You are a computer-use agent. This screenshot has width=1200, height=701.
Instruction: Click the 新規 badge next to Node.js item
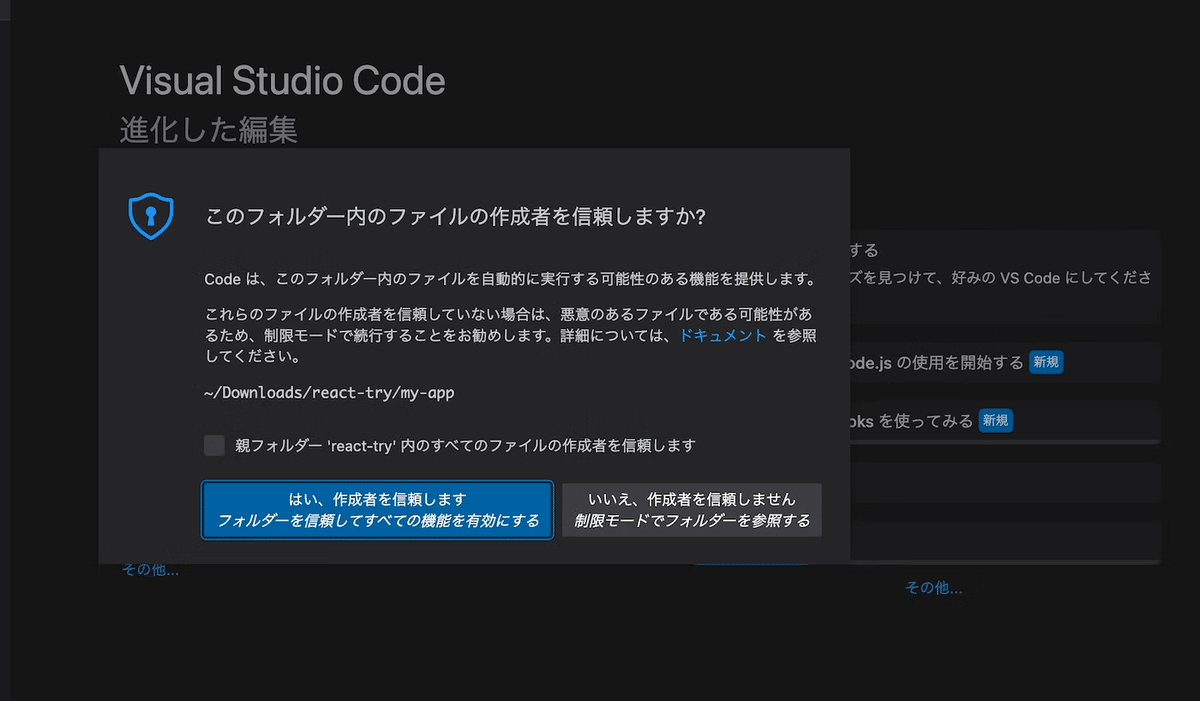[1046, 362]
